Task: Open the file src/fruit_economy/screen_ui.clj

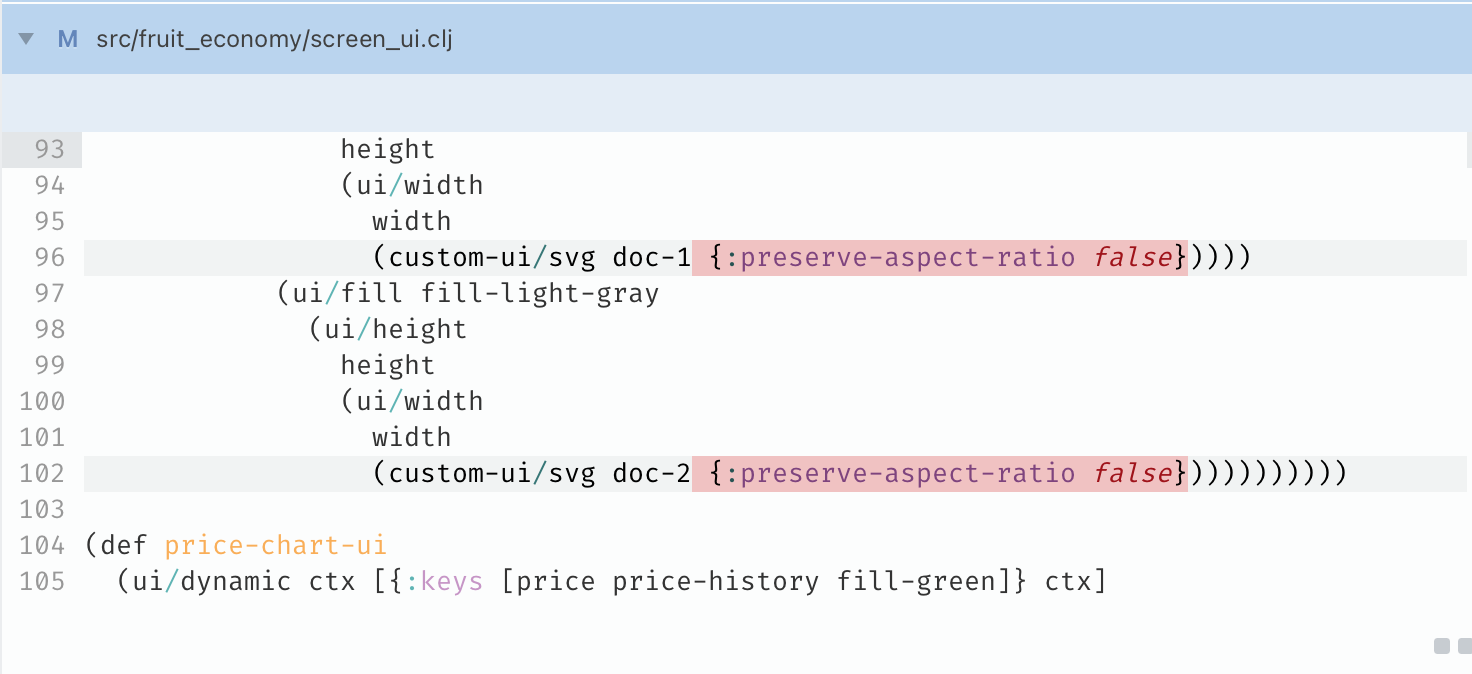Action: 274,39
